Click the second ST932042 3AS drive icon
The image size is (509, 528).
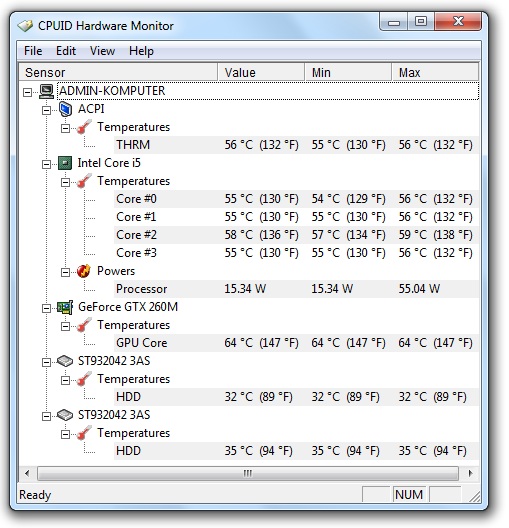coord(65,415)
